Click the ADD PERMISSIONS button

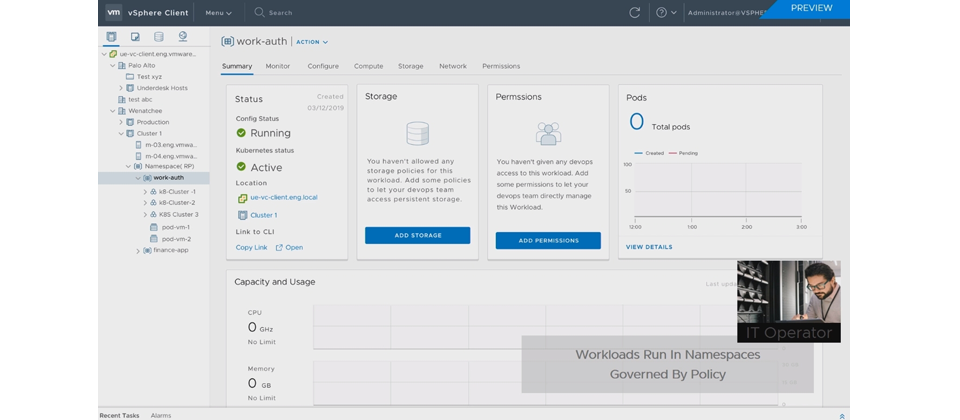click(548, 241)
